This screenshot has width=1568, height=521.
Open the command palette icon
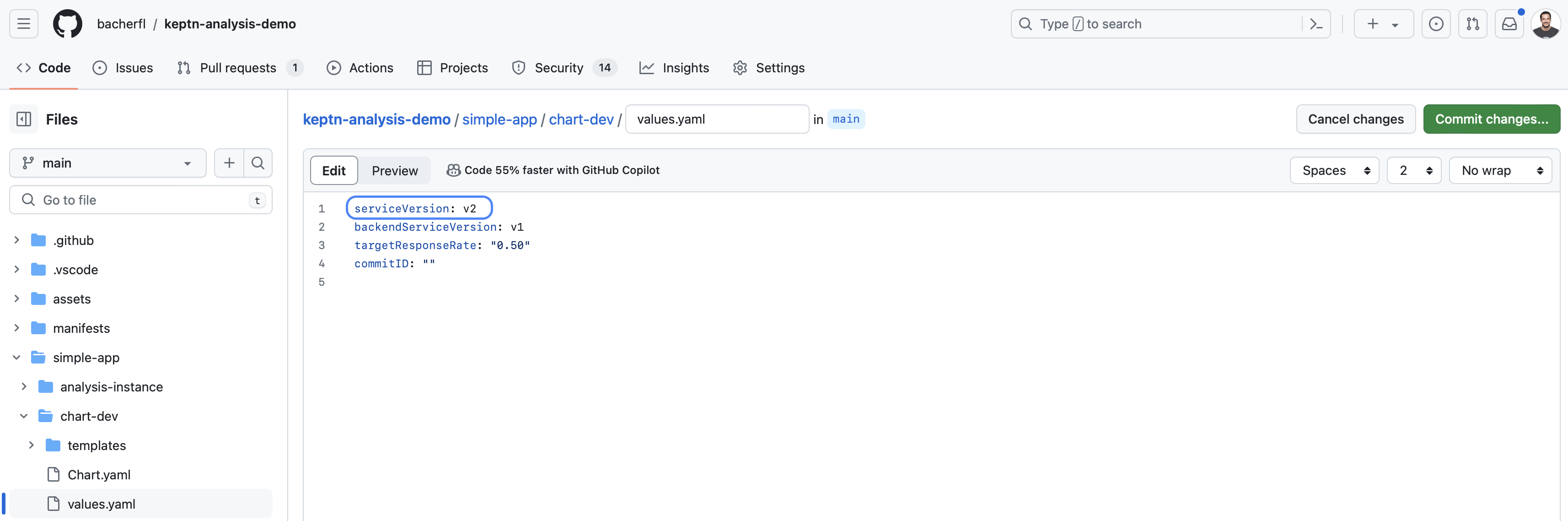pos(1316,24)
